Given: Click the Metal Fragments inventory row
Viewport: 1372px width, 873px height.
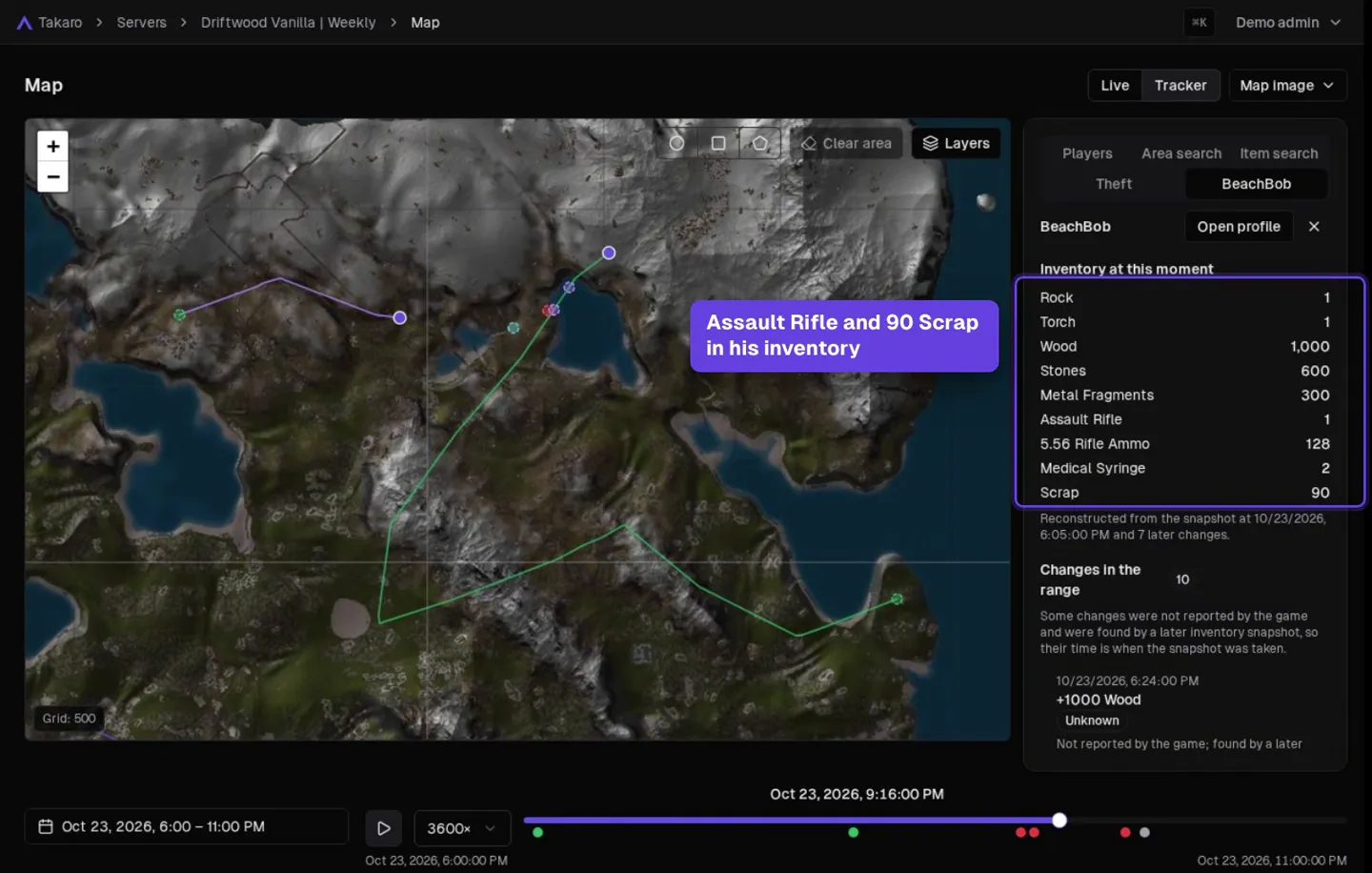Looking at the screenshot, I should 1184,396.
